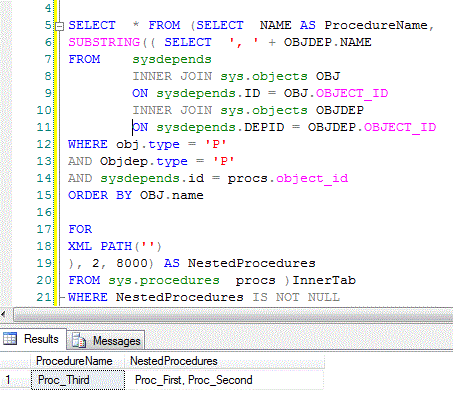Switch to the Messages tab
Screen dimensions: 454x402
pos(106,340)
